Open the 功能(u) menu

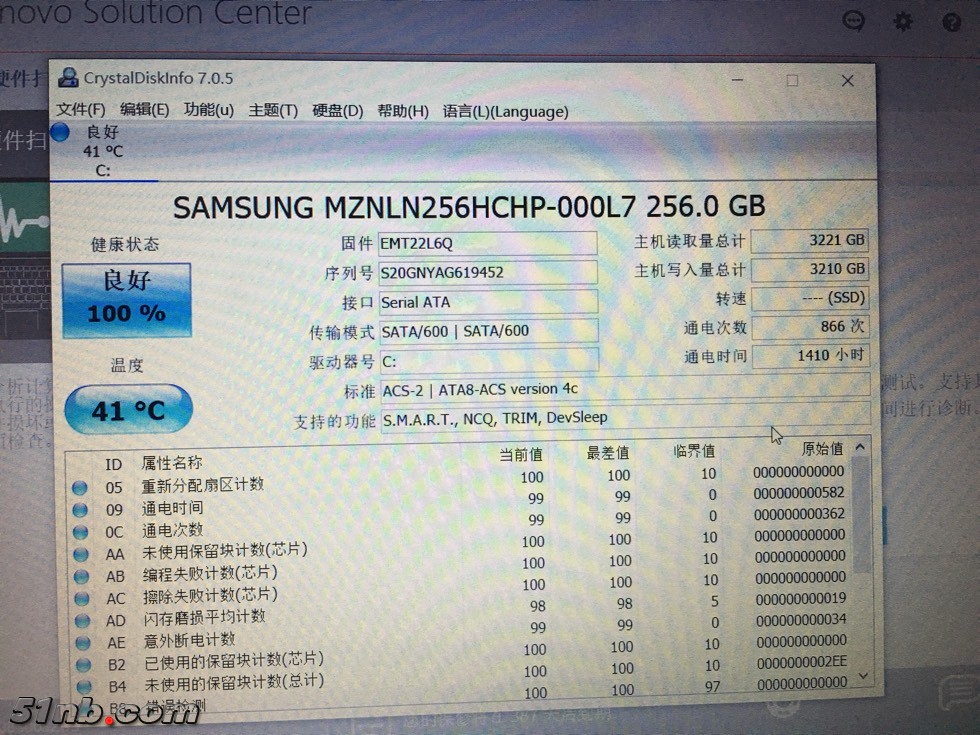coord(209,111)
